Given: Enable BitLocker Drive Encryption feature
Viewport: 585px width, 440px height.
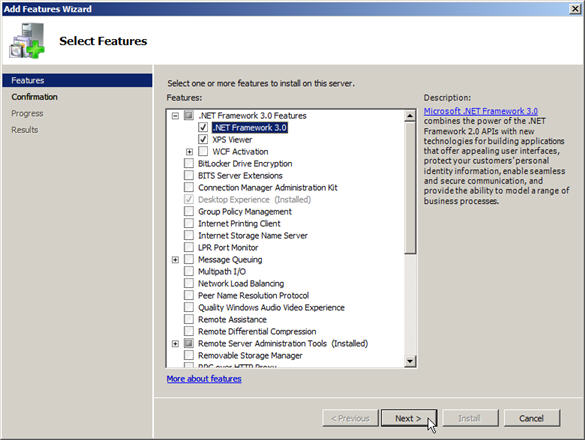Looking at the screenshot, I should pos(189,163).
